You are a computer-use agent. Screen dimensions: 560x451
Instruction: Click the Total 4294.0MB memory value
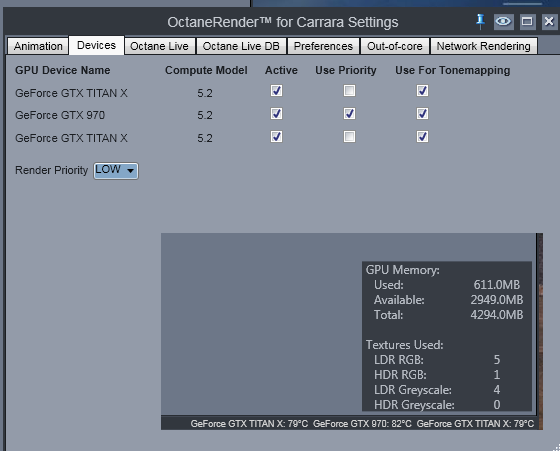coord(496,315)
